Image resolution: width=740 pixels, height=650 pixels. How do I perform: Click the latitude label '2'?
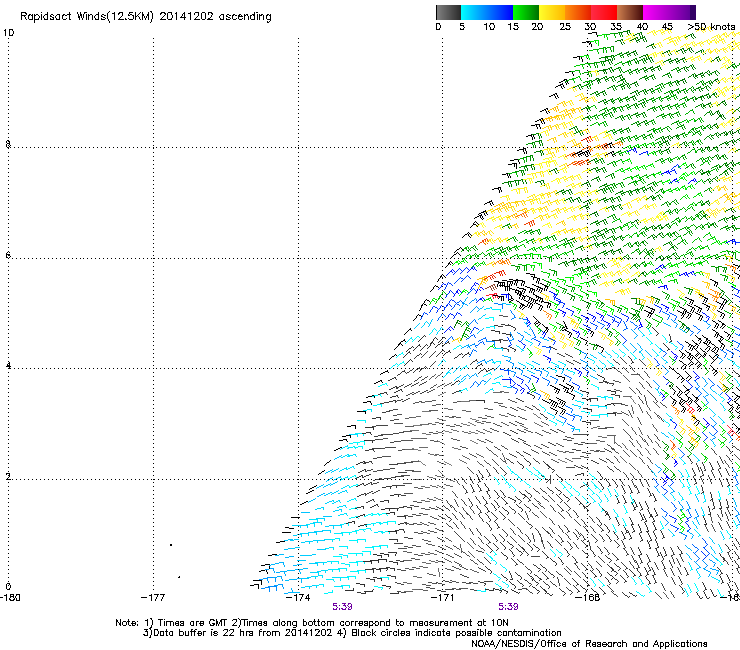click(x=8, y=477)
